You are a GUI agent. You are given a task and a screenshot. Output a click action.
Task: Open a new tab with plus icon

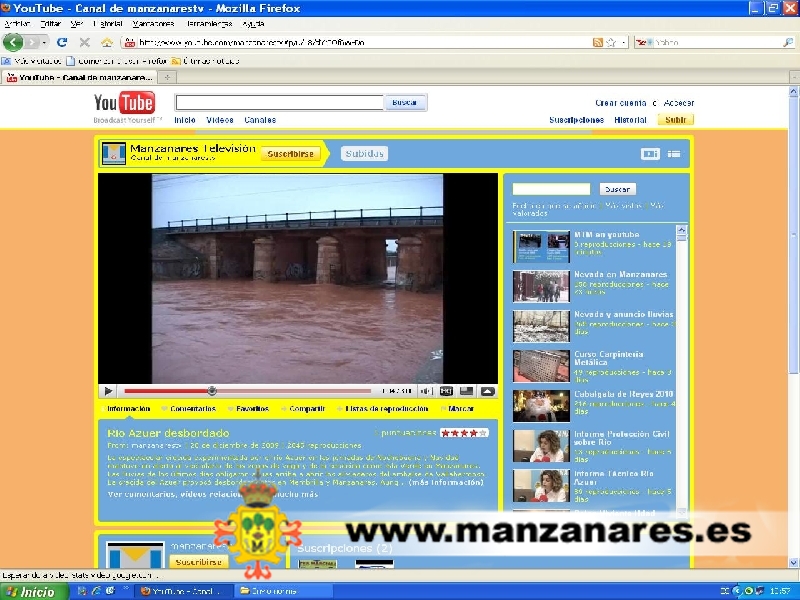click(167, 78)
